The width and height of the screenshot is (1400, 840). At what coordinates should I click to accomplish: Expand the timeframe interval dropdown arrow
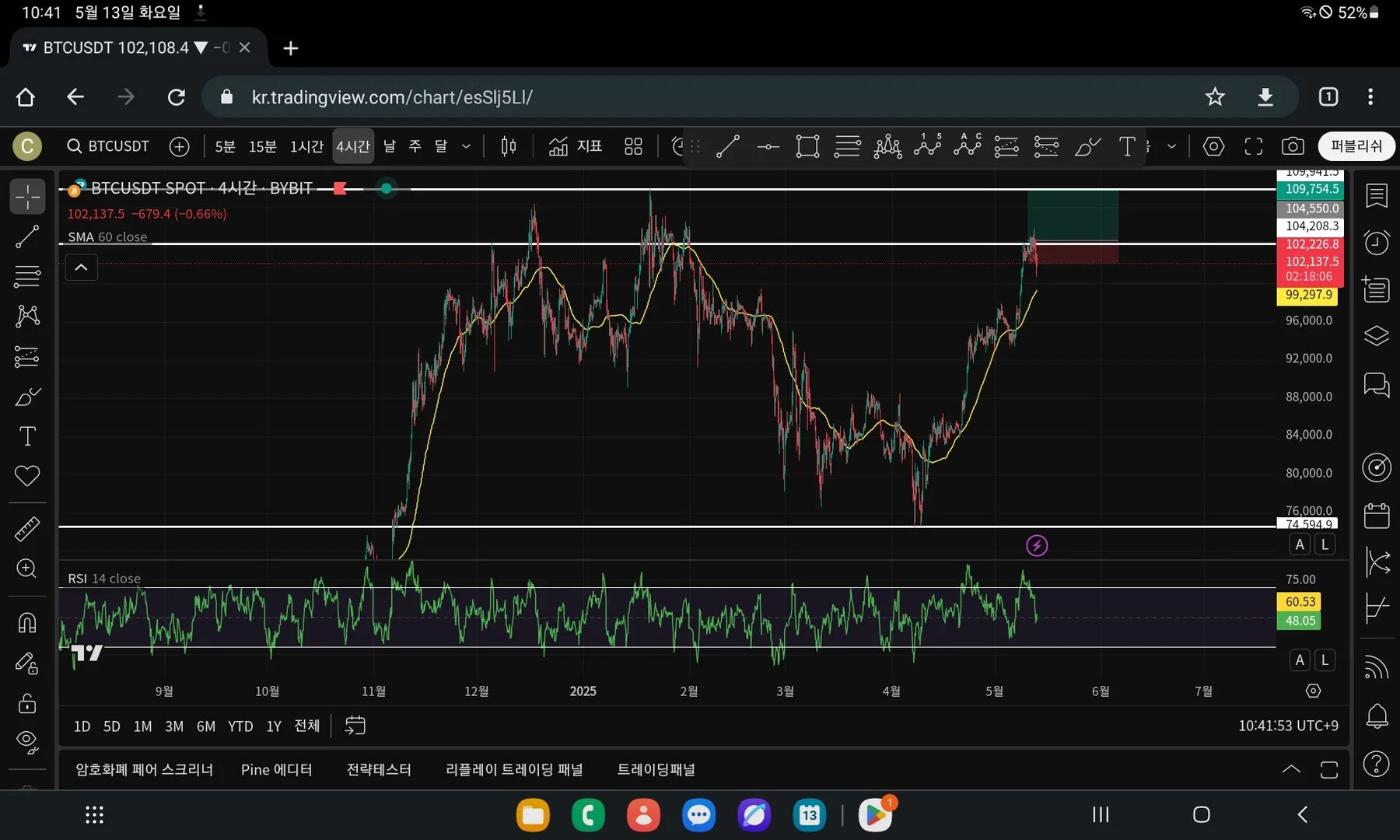[x=466, y=146]
